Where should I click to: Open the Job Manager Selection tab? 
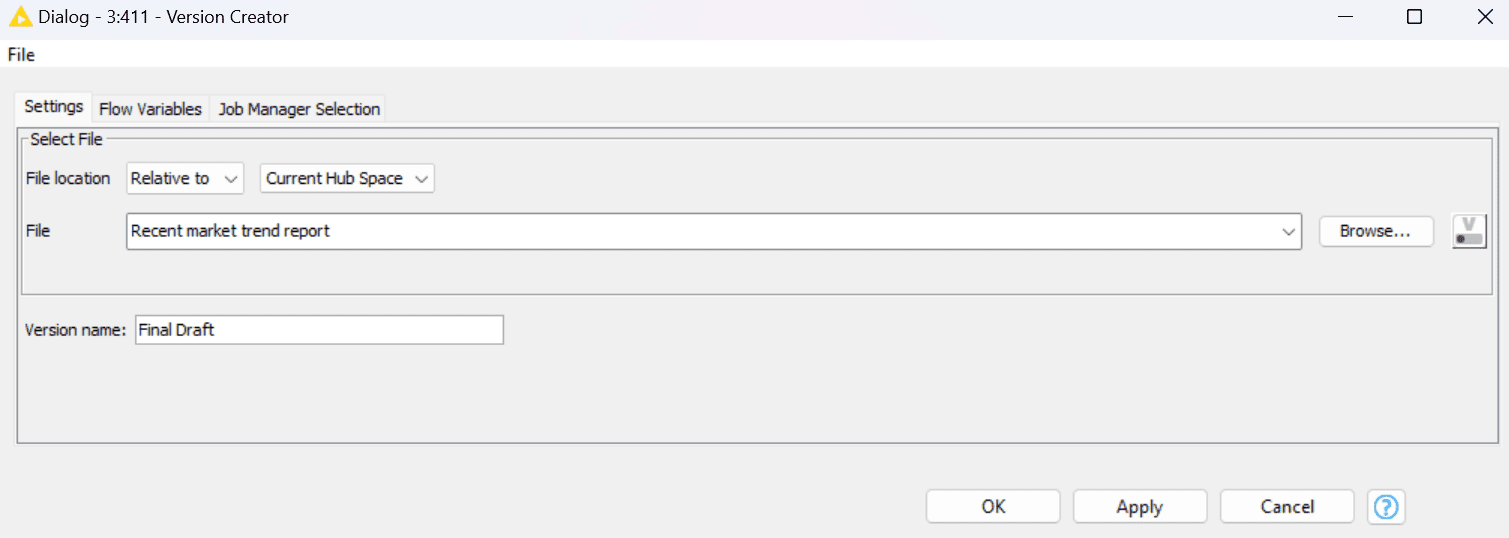[x=299, y=109]
